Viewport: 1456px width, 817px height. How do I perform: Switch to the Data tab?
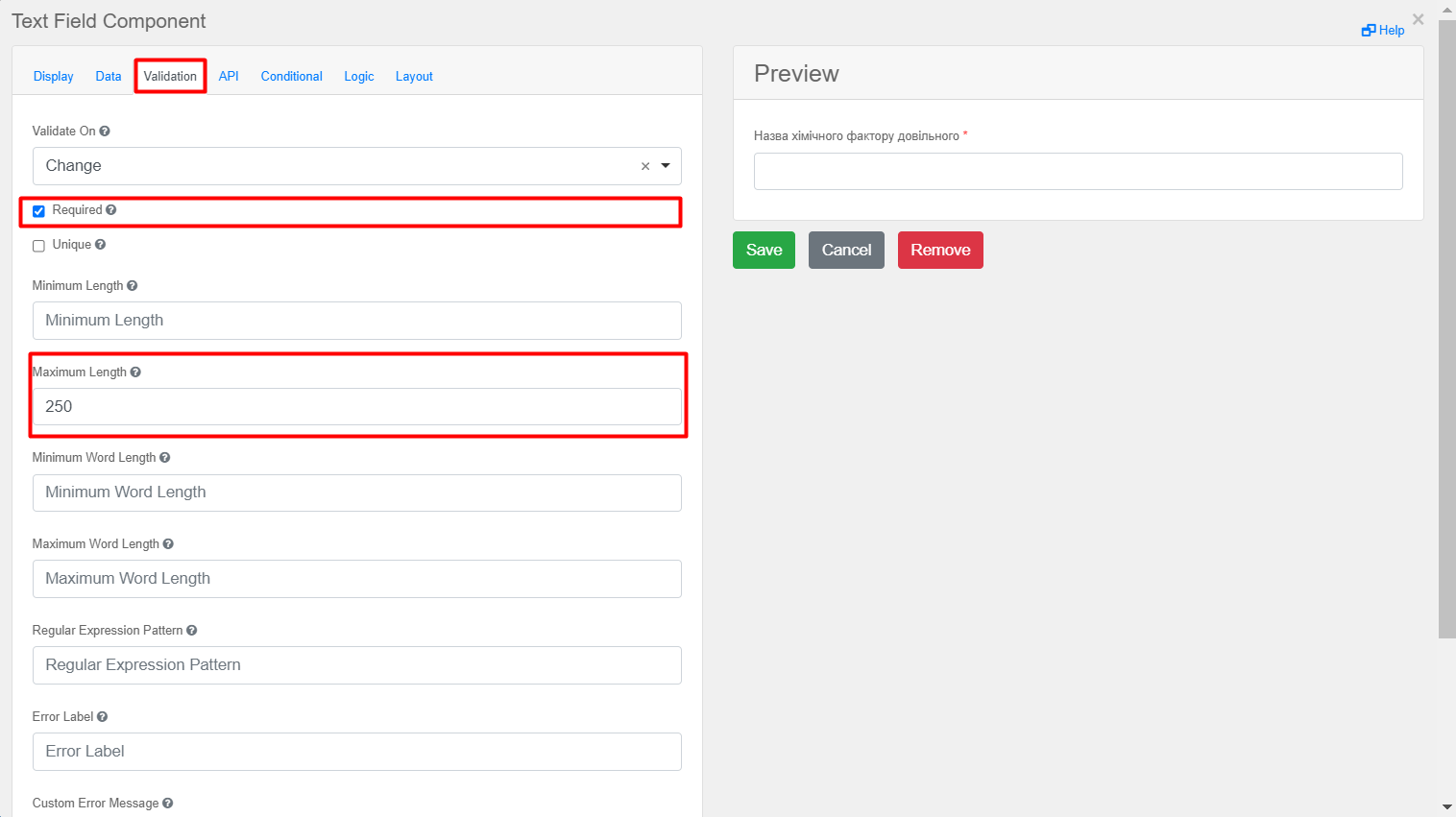click(109, 76)
